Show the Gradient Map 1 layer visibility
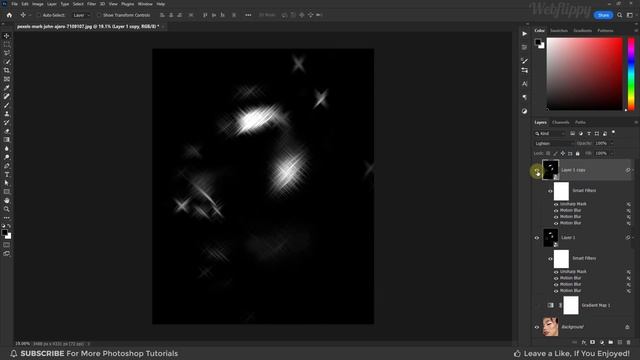Screen dimensions: 640x360 coord(537,305)
